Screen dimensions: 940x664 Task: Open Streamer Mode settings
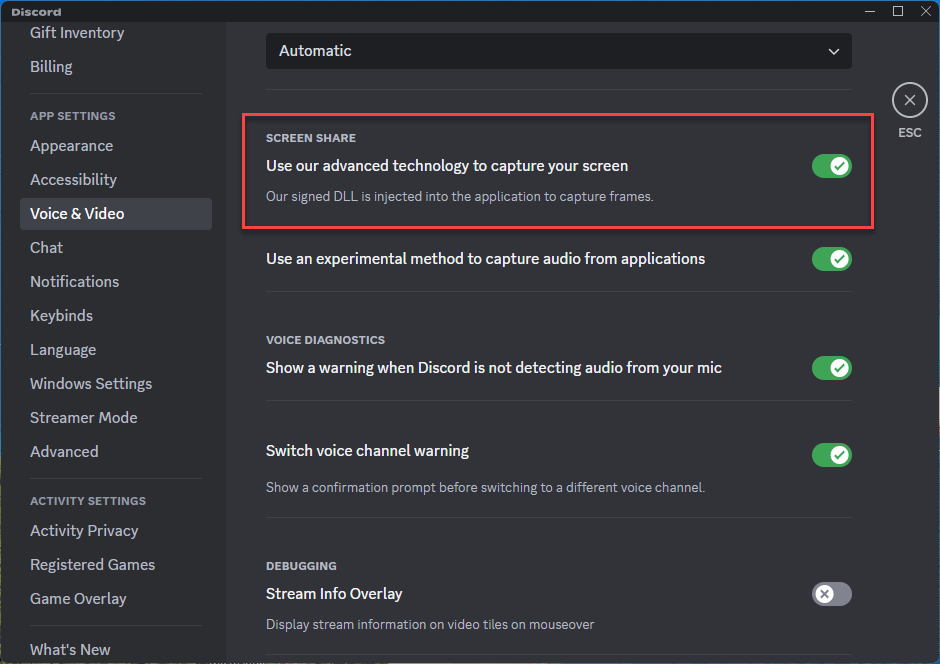click(83, 418)
